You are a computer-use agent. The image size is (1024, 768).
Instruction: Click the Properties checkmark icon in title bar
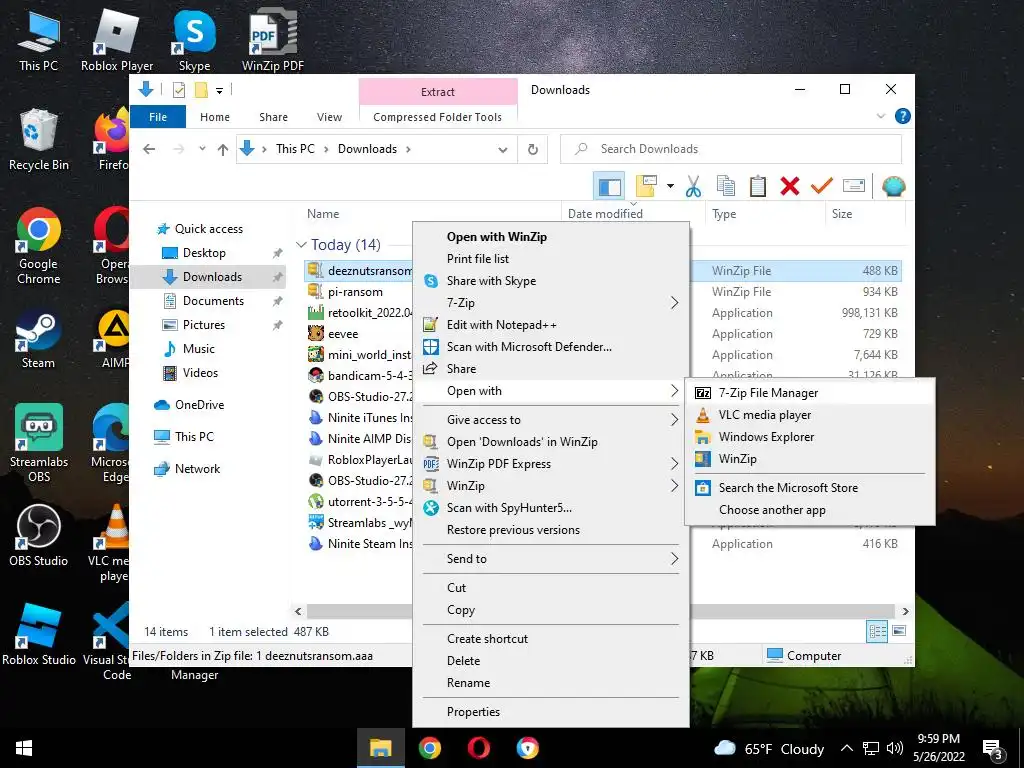click(x=179, y=90)
